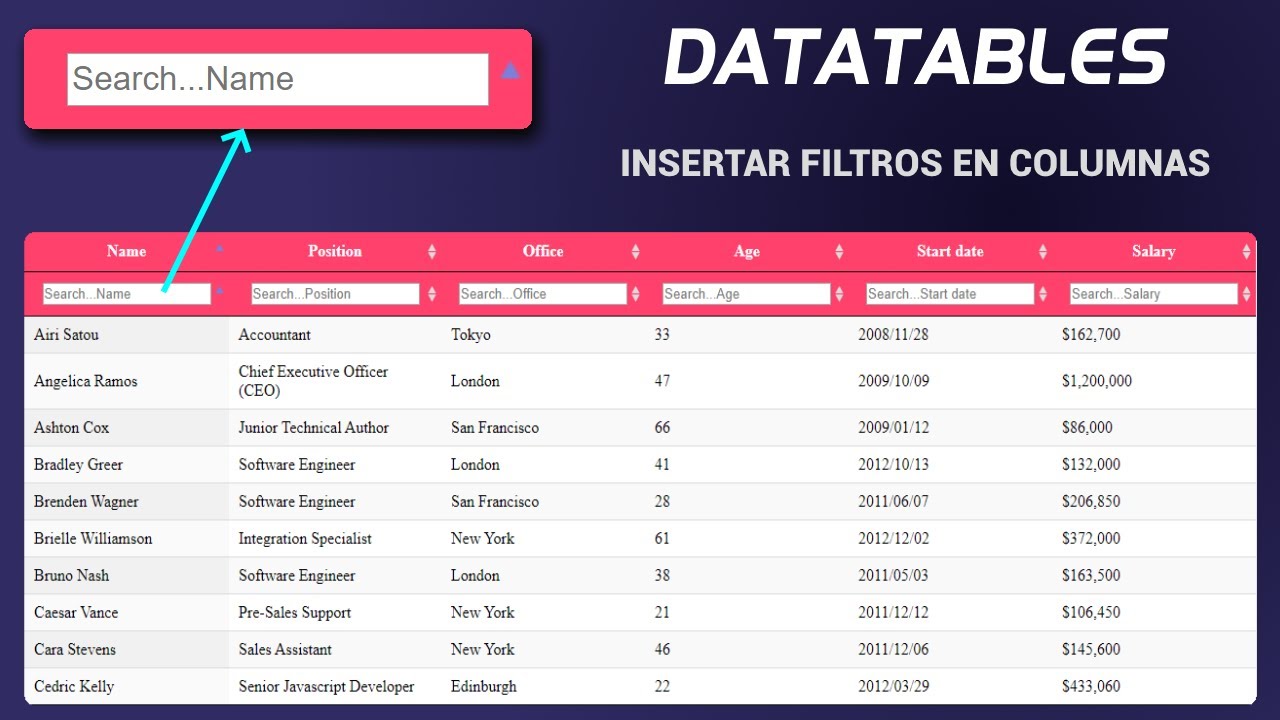Click the ascending sort arrow beside Name header
This screenshot has height=720, width=1280.
220,248
